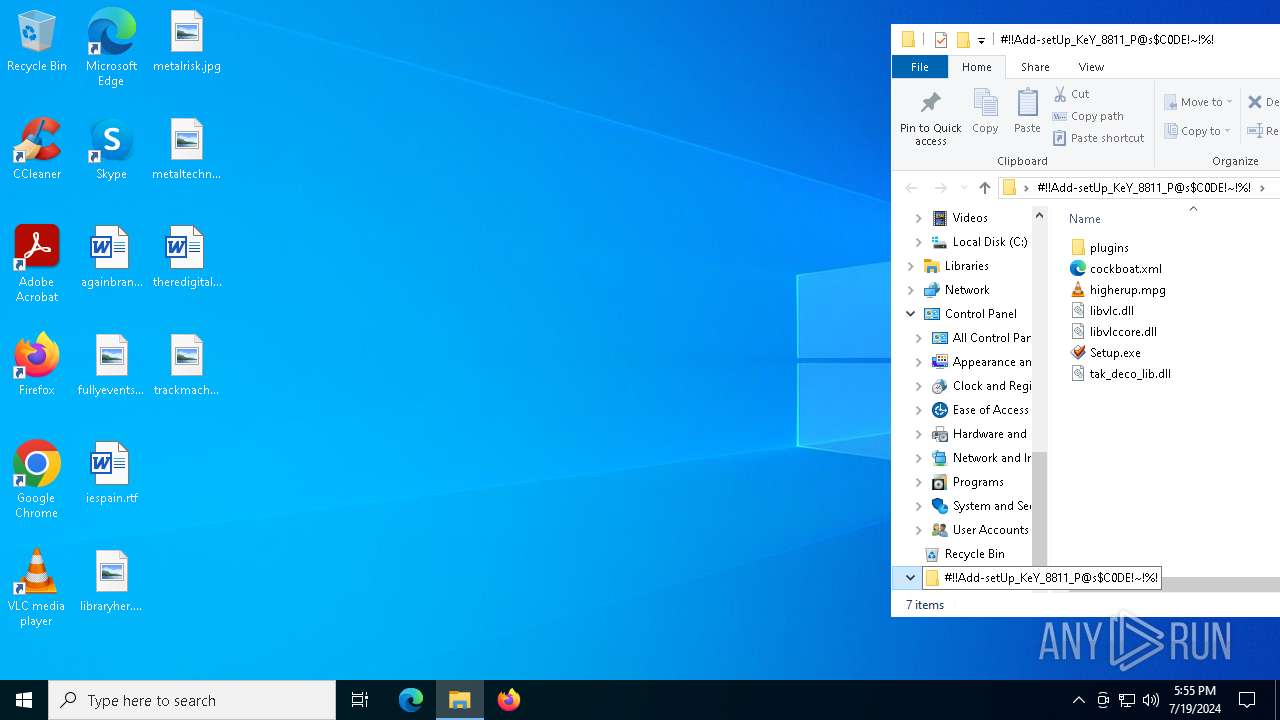Select the iespain.rtf document on the desktop
The image size is (1280, 720).
pos(111,474)
